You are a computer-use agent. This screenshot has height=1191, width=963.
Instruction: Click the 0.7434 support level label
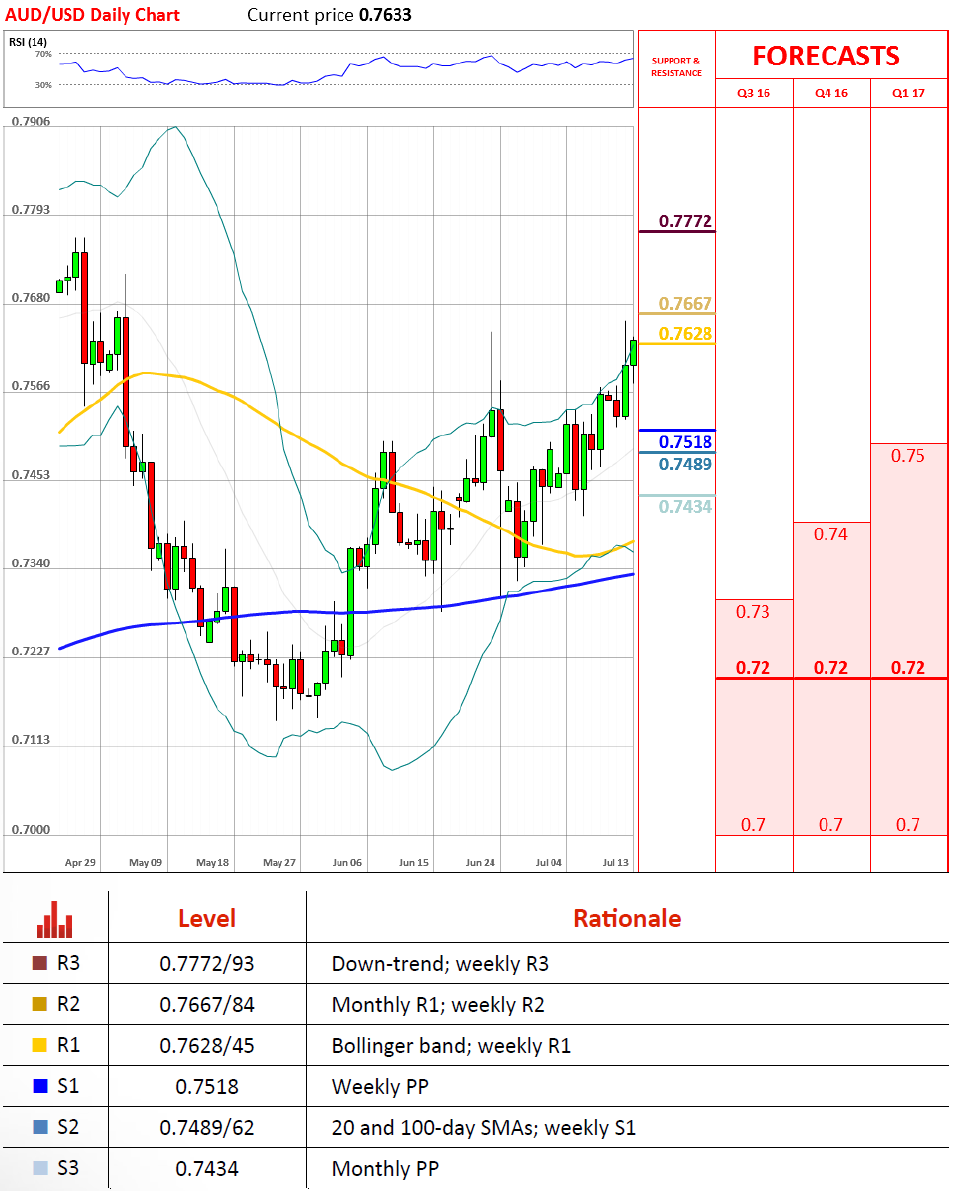tap(685, 507)
